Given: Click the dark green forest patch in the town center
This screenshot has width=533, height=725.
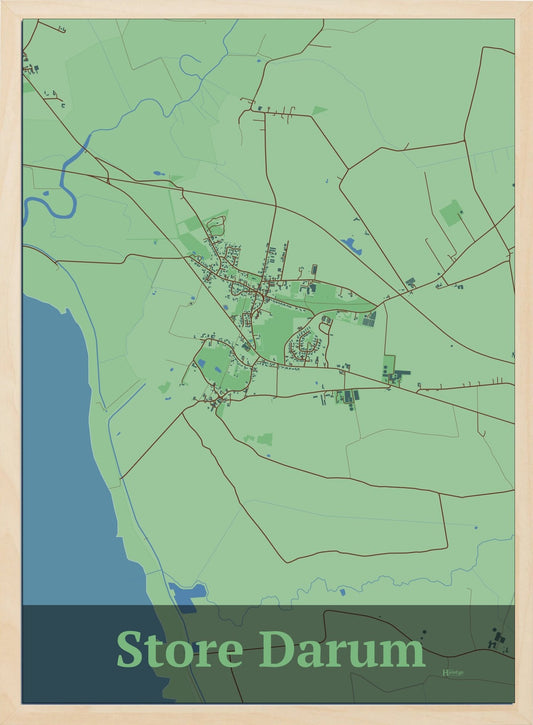Looking at the screenshot, I should pos(276,333).
